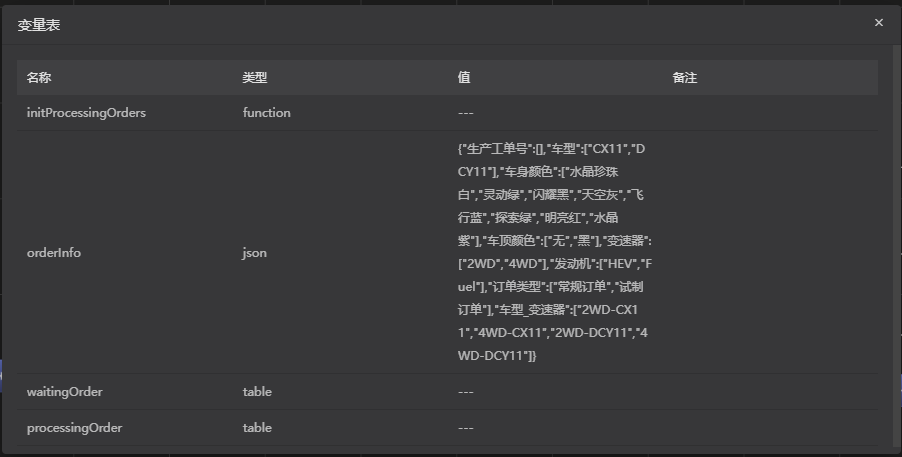The height and width of the screenshot is (457, 902).
Task: Select the orderInfo variable name
Action: [54, 253]
